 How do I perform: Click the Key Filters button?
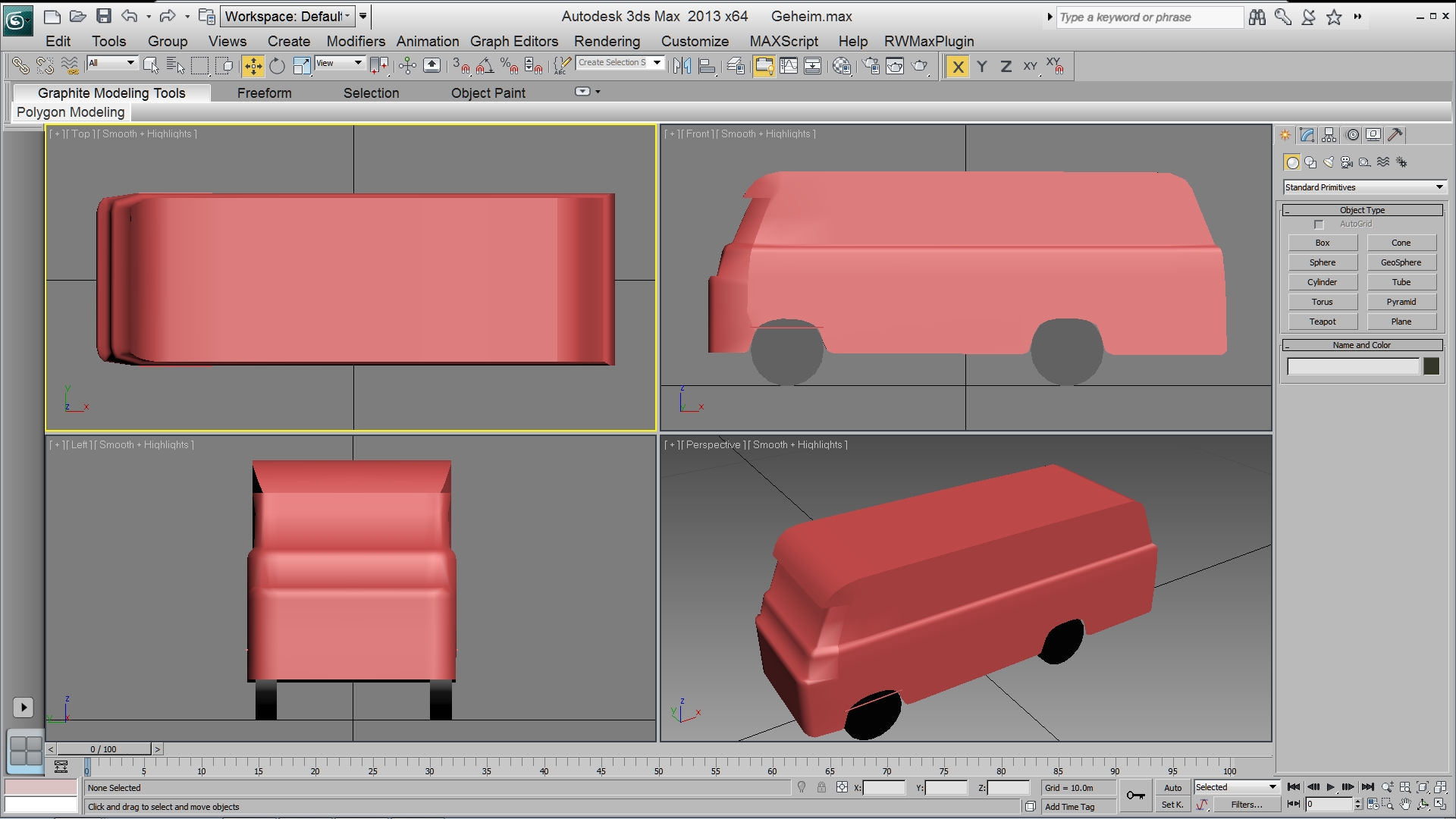pyautogui.click(x=1246, y=805)
